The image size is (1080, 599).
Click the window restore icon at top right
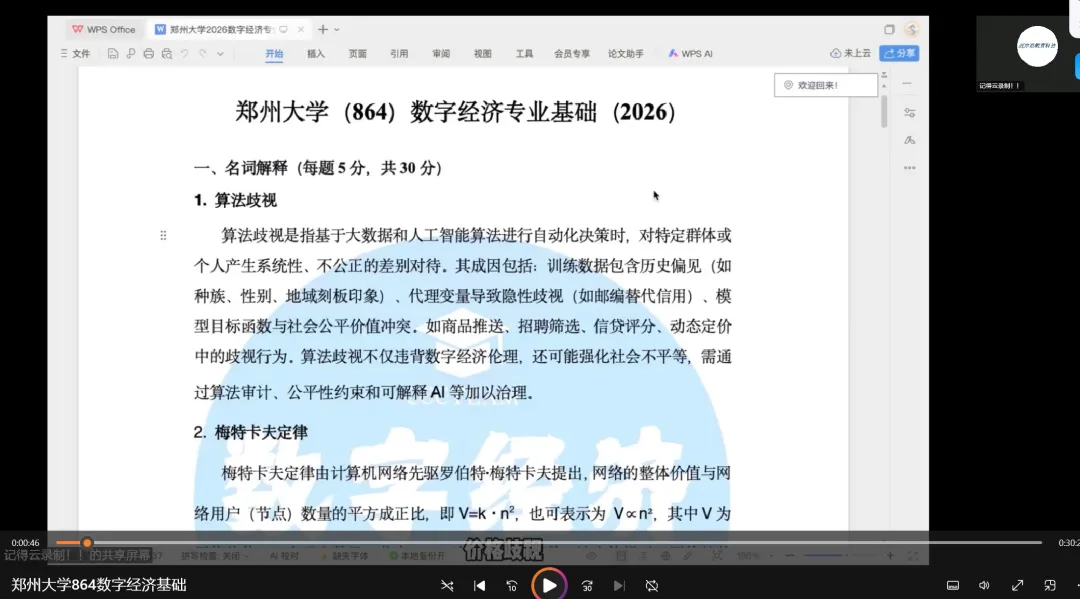(889, 30)
